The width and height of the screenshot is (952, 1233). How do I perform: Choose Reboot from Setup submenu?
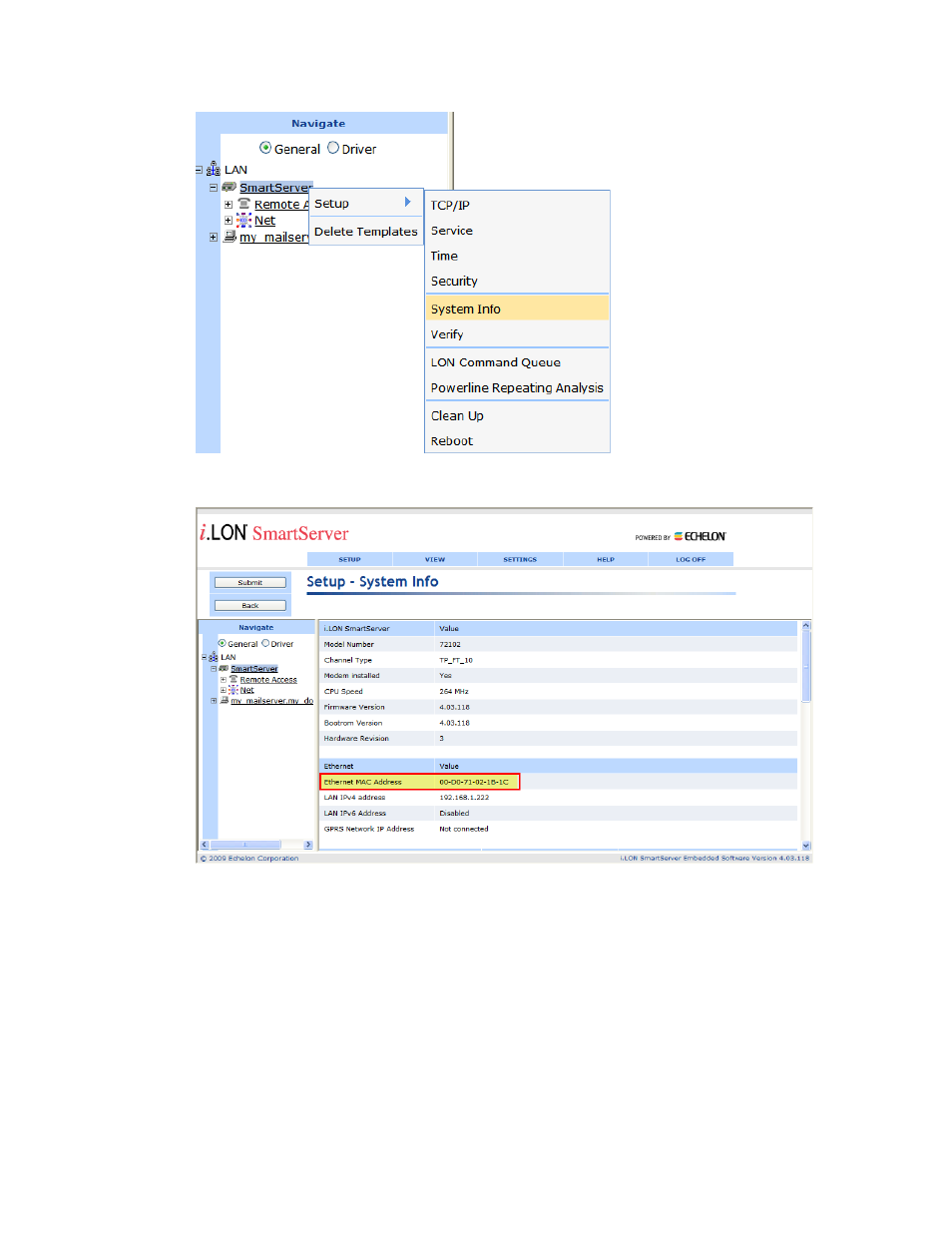(x=517, y=440)
